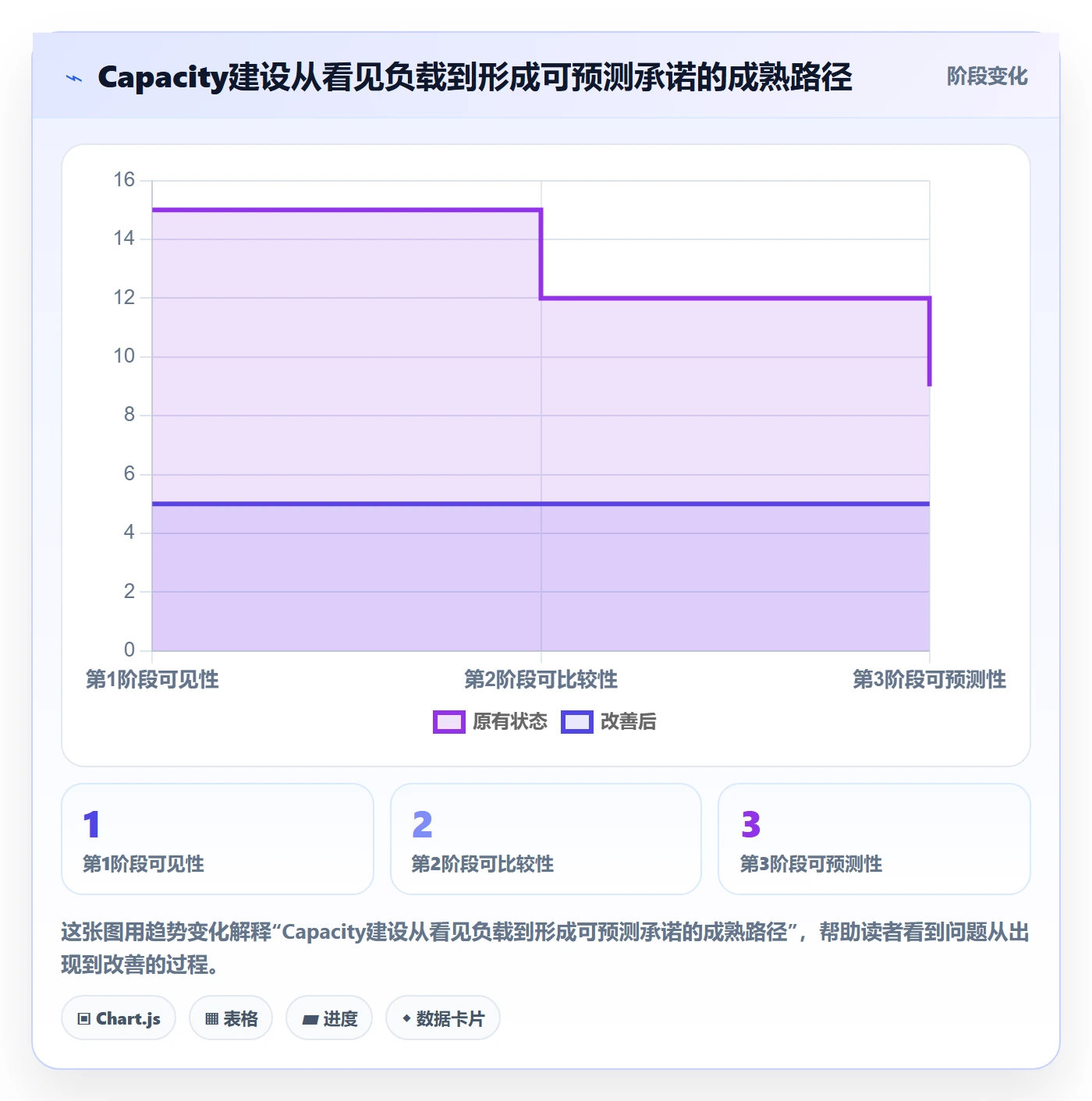
Task: Toggle the 原有状态 legend swatch
Action: tap(449, 722)
